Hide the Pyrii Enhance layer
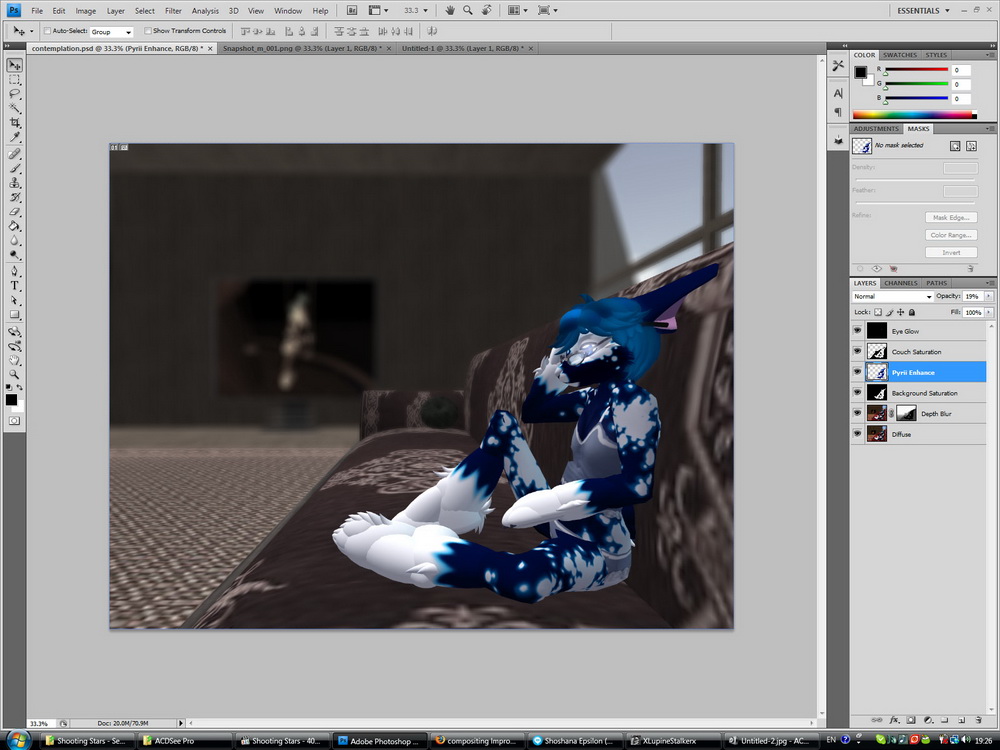Viewport: 1000px width, 750px height. pos(857,372)
